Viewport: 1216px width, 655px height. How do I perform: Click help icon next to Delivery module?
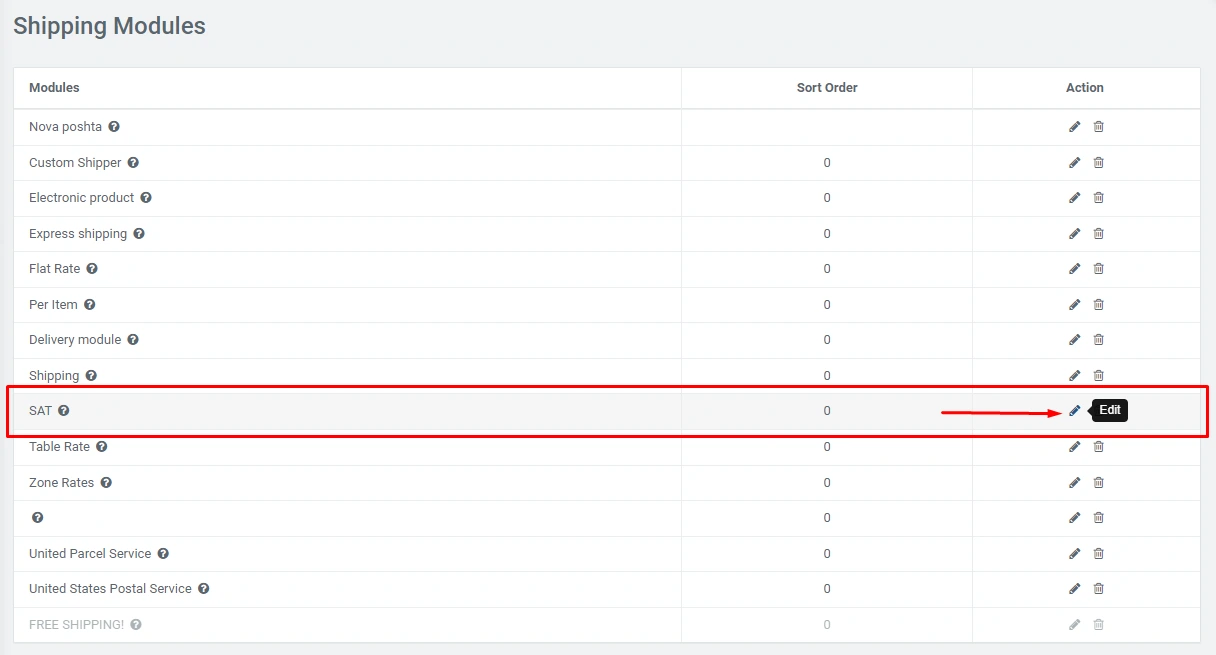click(x=133, y=340)
